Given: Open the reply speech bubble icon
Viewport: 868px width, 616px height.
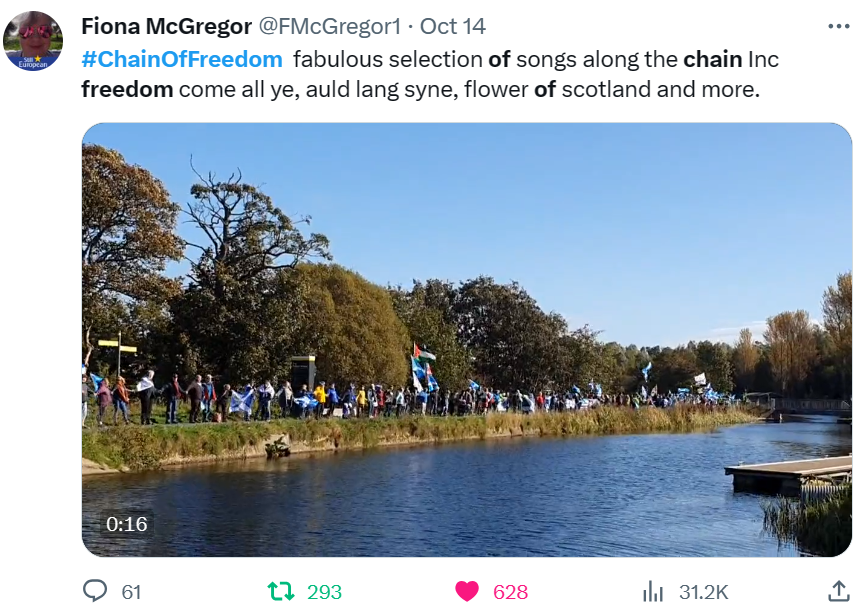Looking at the screenshot, I should click(95, 591).
